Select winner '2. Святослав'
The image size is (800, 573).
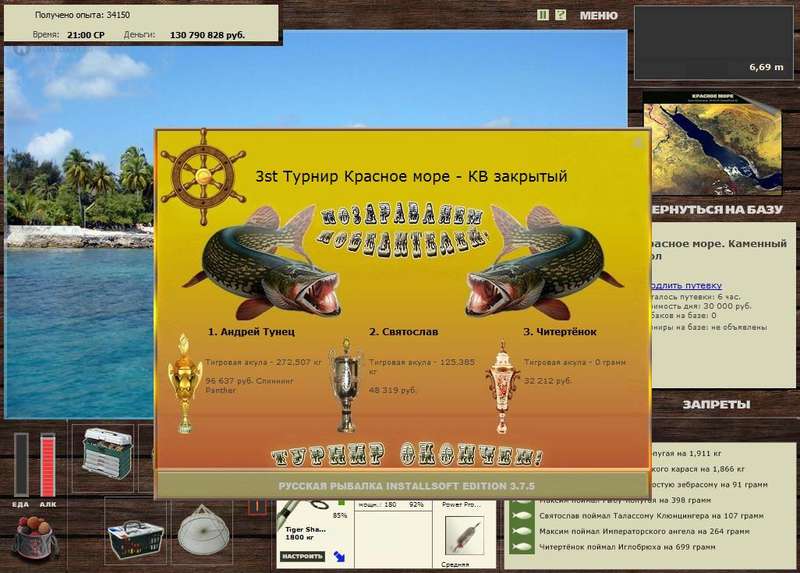coord(403,332)
